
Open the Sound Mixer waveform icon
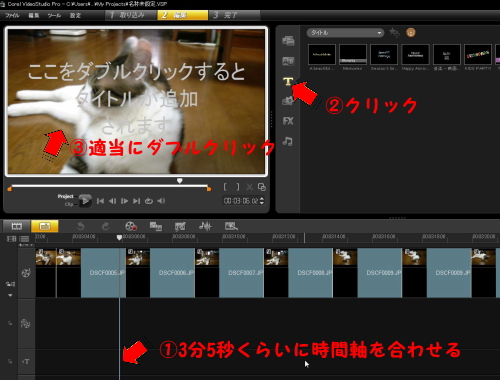point(205,226)
